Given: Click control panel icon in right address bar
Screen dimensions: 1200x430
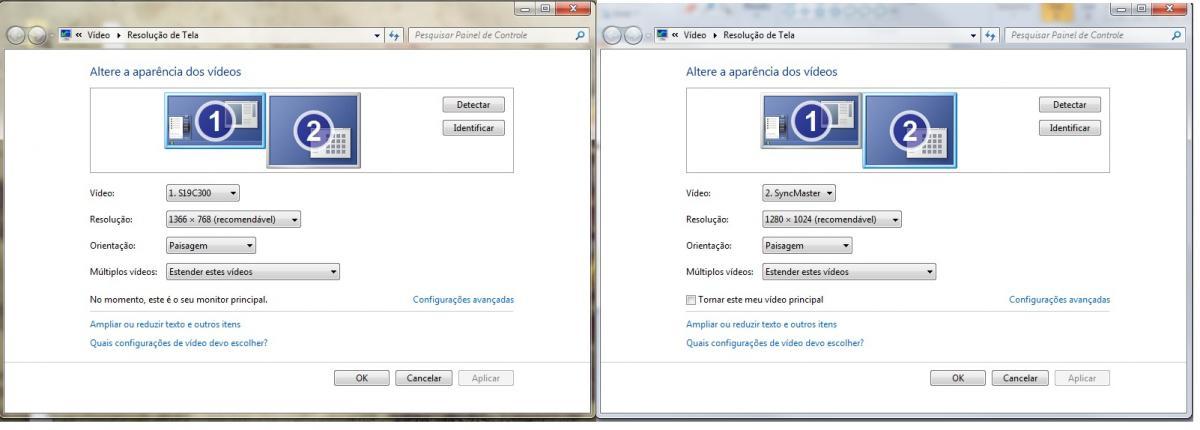Looking at the screenshot, I should (x=662, y=35).
